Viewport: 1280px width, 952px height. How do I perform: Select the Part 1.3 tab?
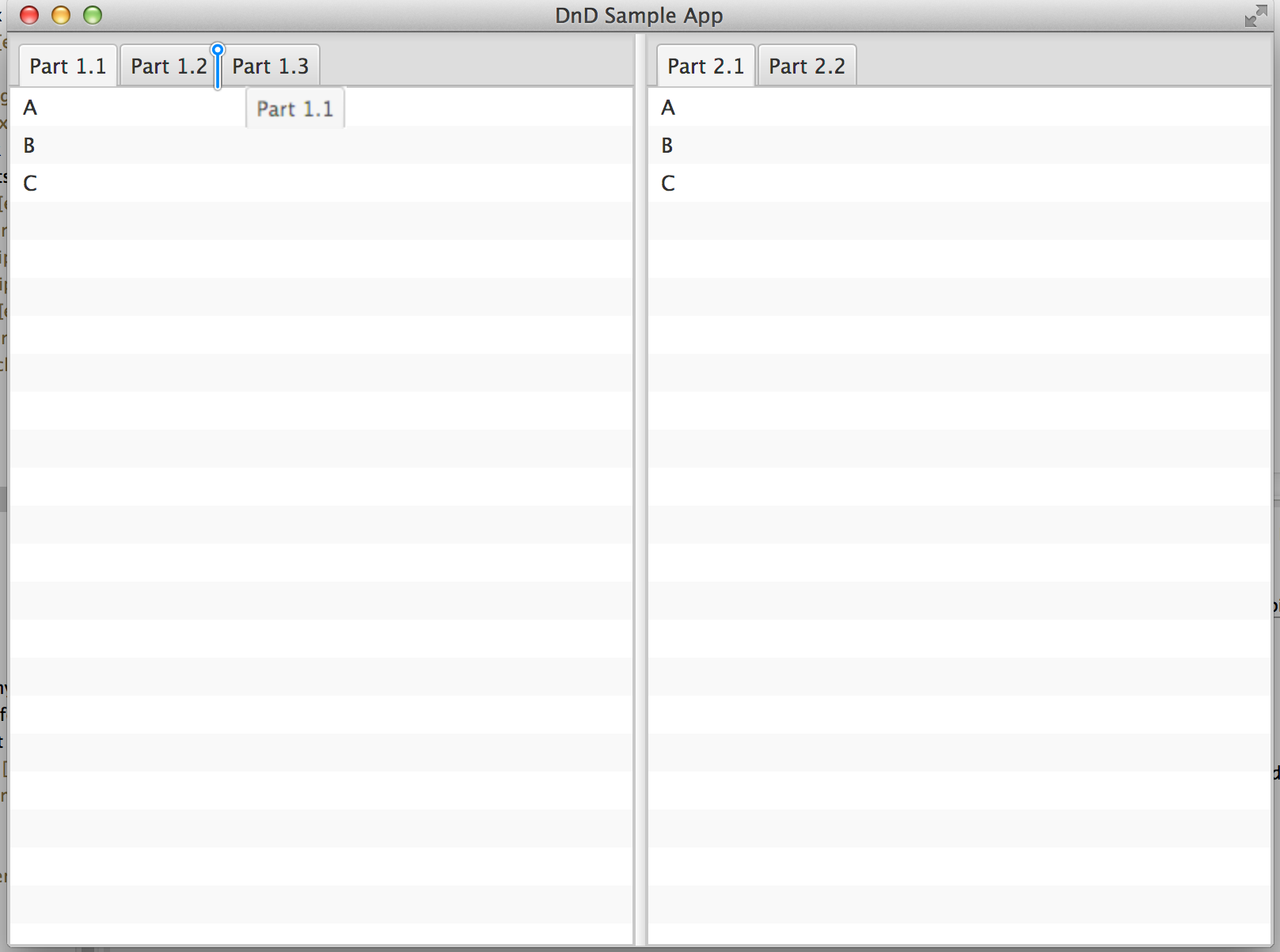270,66
